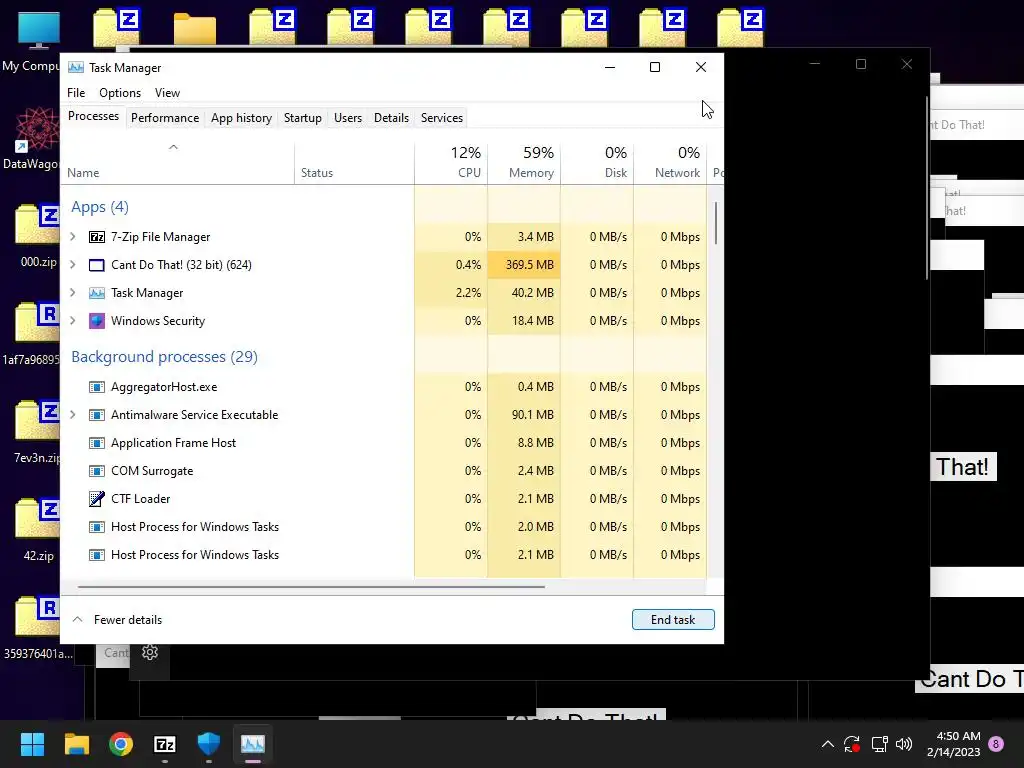Click the settings gear below Task Manager
Screen dimensions: 1024x768
click(150, 652)
